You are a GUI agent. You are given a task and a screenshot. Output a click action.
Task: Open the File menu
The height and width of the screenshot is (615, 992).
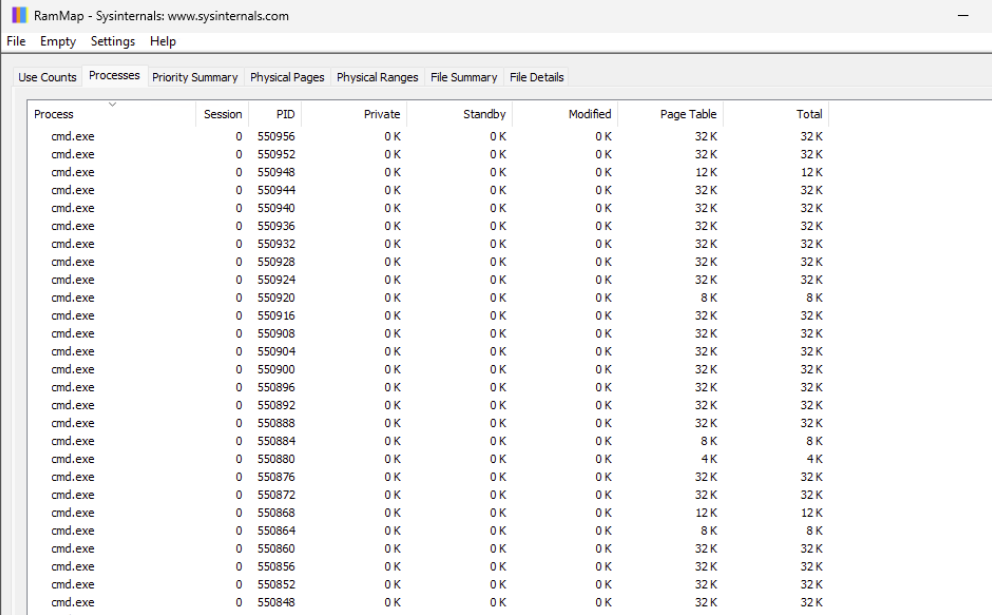point(16,41)
